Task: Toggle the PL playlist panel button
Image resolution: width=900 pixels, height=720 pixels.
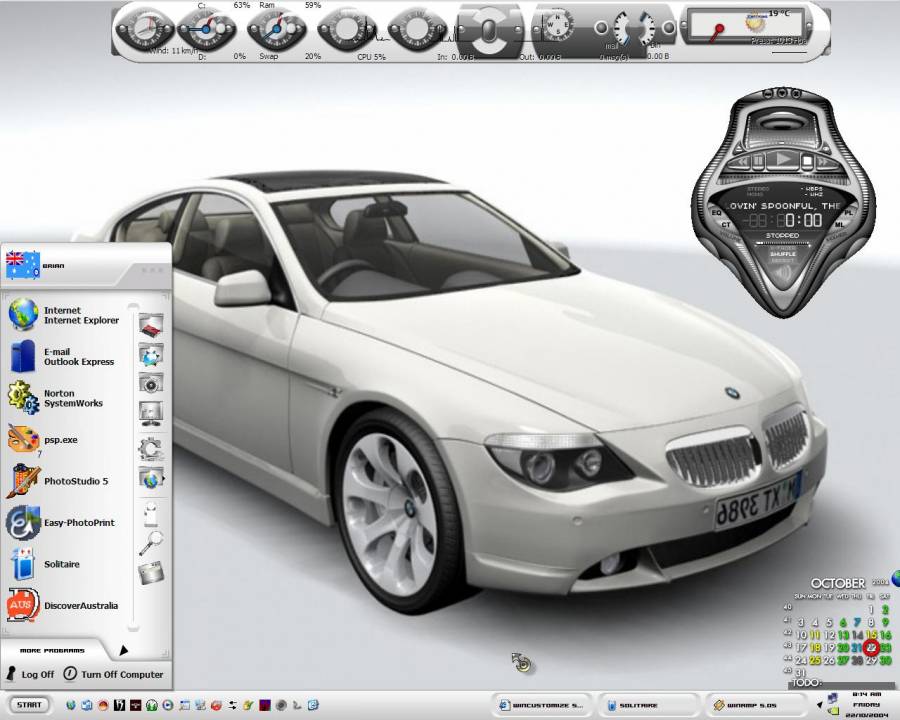Action: click(850, 212)
